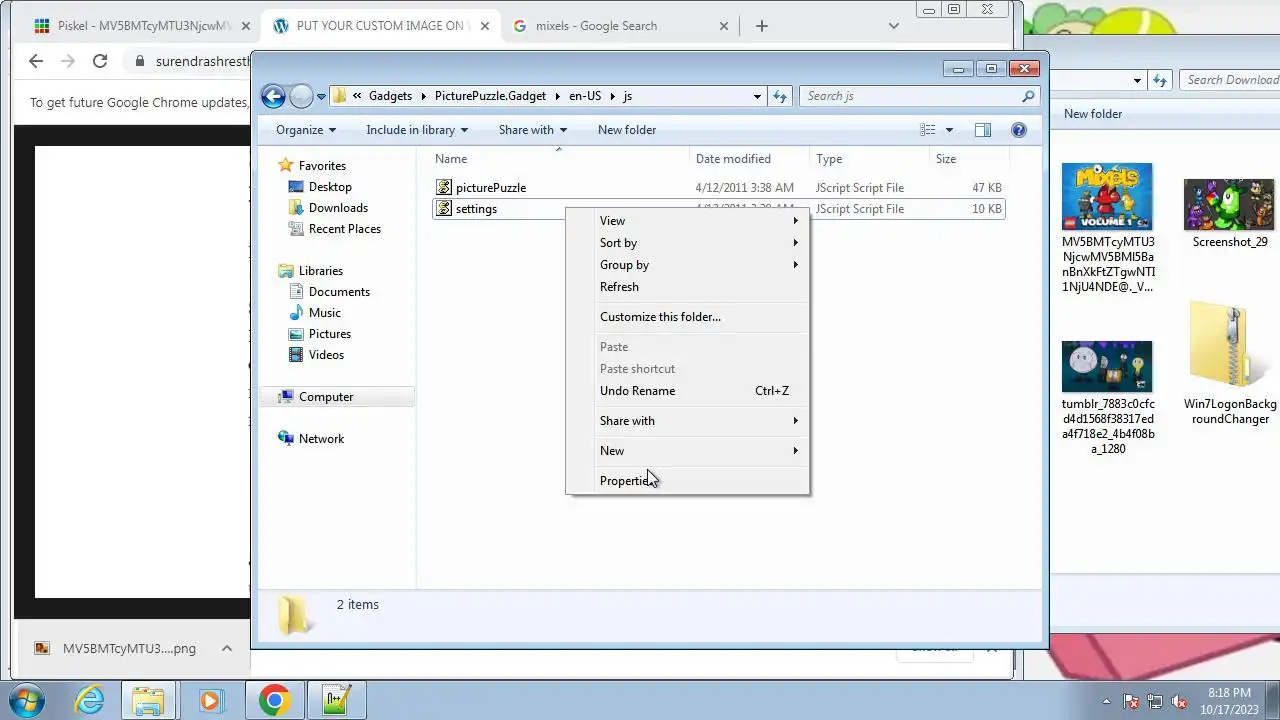Select the picturePuzzle script file
Screen dimensions: 1280x720
pyautogui.click(x=490, y=188)
